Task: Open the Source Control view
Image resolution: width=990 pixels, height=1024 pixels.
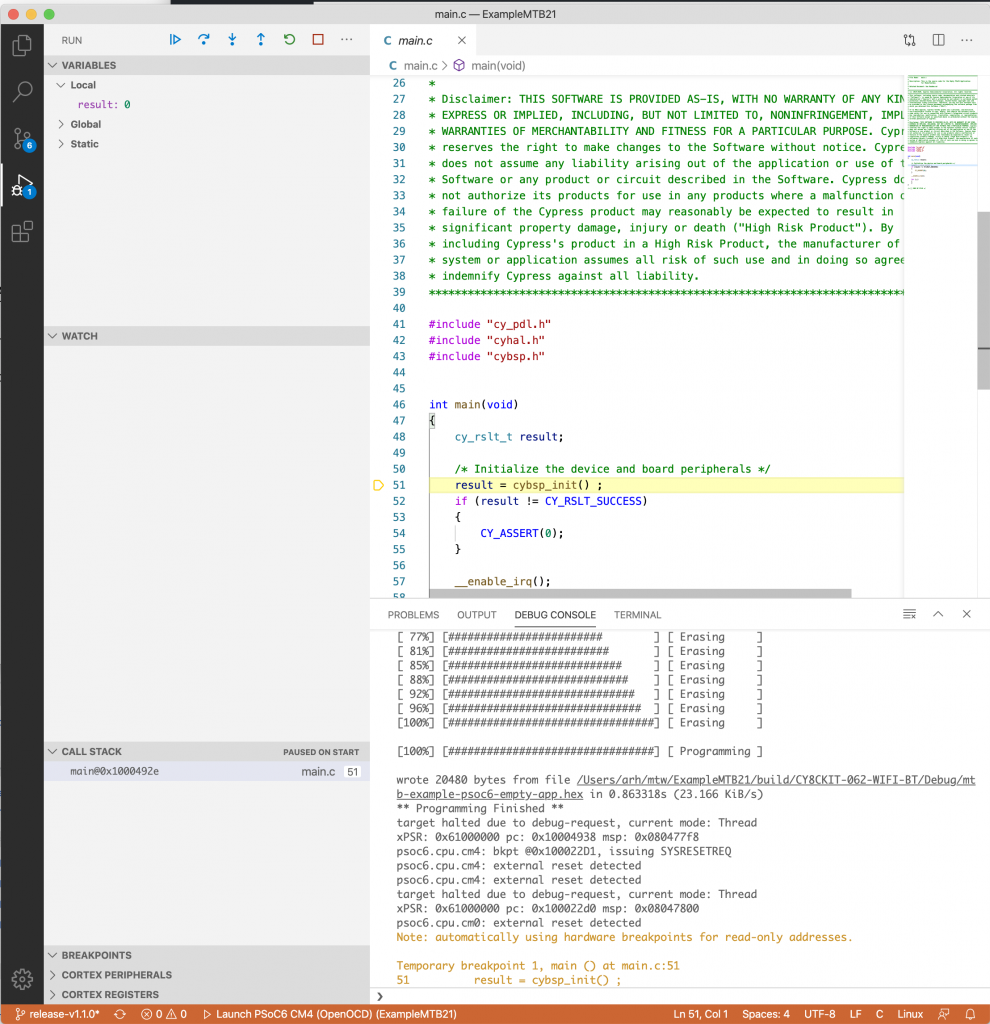Action: [22, 139]
